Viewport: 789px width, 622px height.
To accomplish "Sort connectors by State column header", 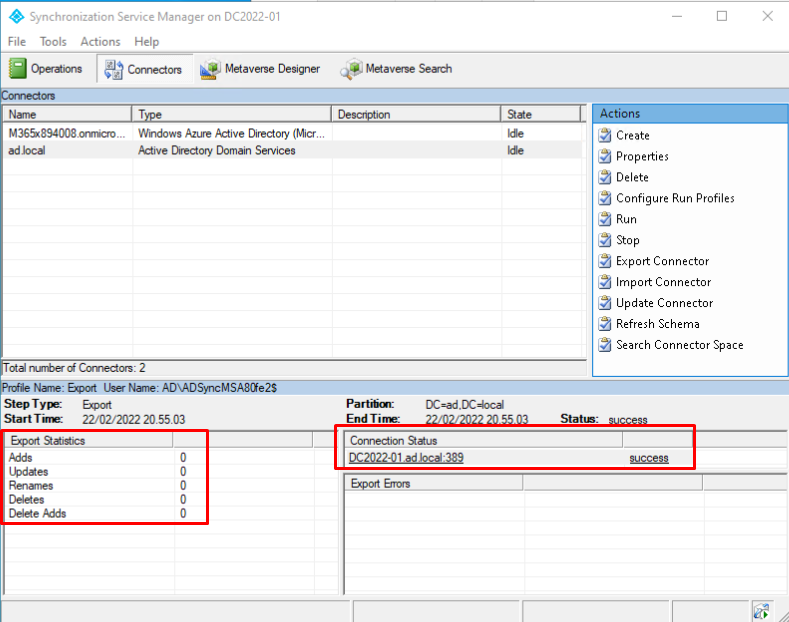I will [540, 114].
